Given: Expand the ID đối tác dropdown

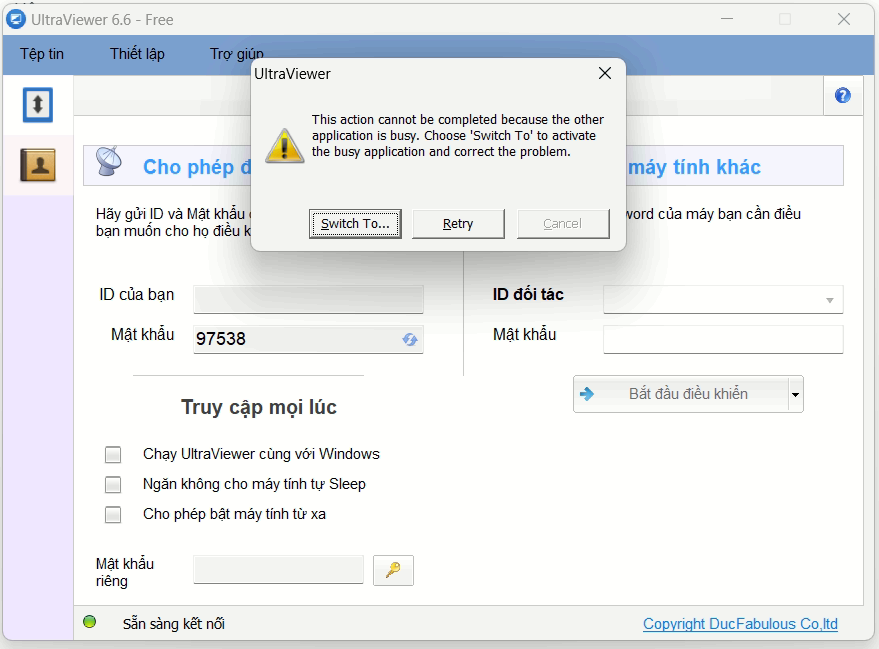Looking at the screenshot, I should click(830, 300).
